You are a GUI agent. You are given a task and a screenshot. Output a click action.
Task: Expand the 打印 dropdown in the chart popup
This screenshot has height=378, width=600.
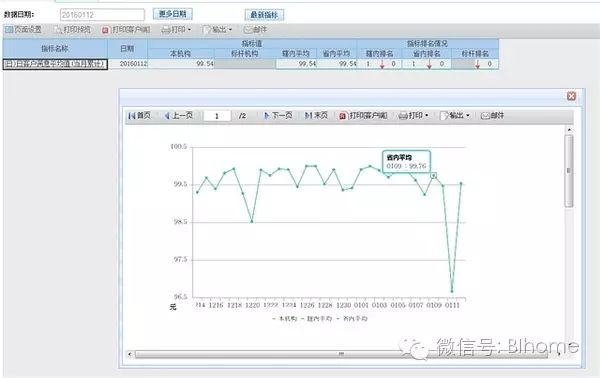pyautogui.click(x=414, y=116)
